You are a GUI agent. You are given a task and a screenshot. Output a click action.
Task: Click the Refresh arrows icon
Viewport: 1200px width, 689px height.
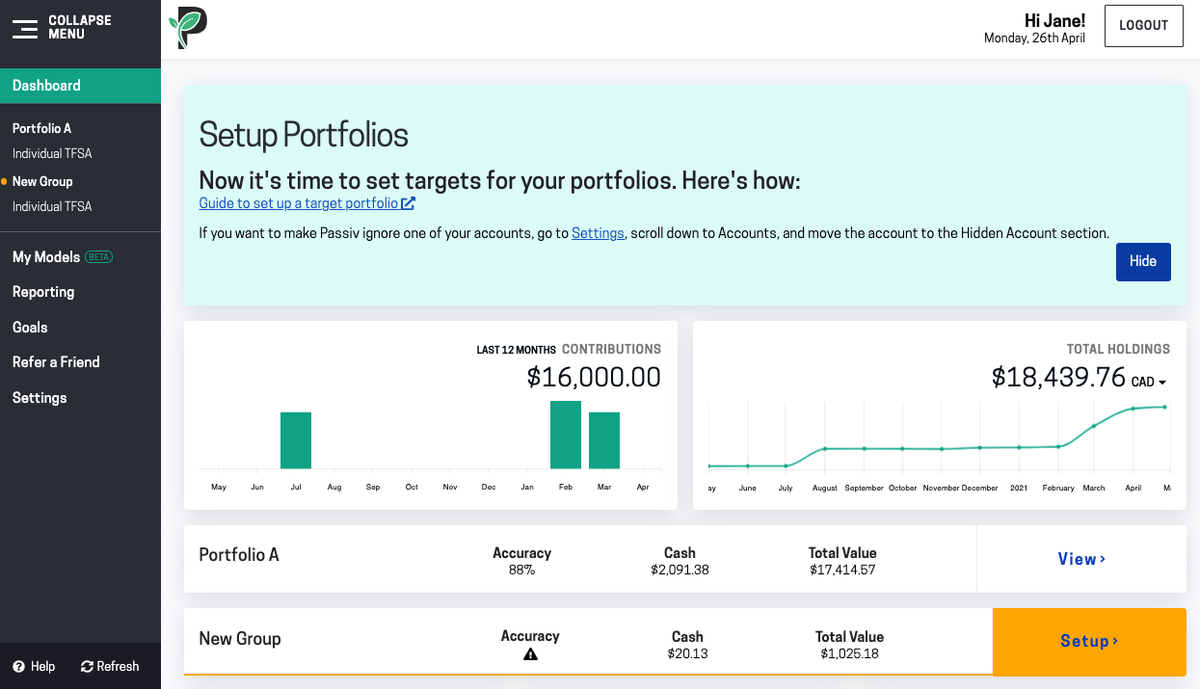[x=87, y=667]
